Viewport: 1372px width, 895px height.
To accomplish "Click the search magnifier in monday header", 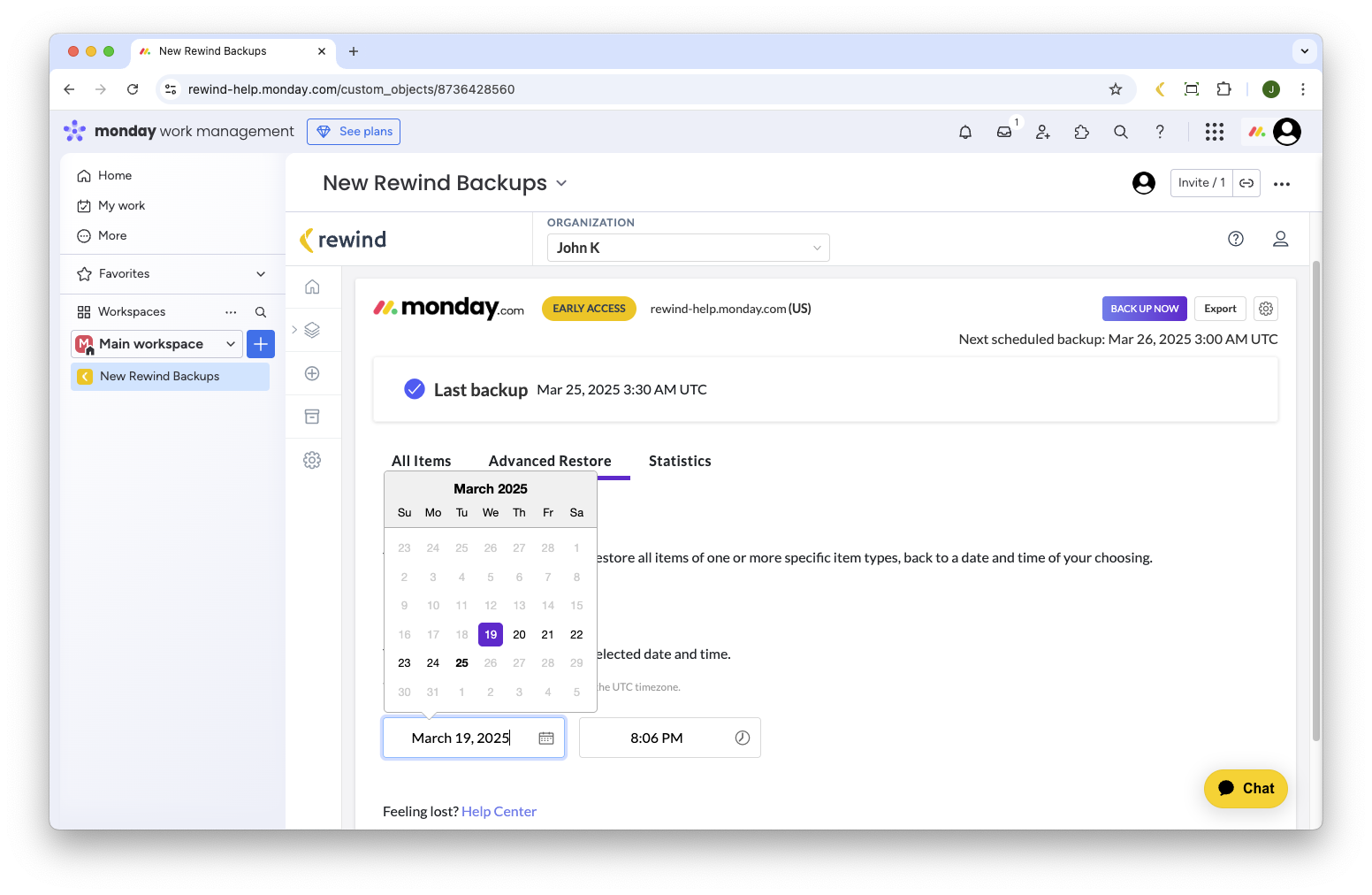I will tap(1121, 132).
